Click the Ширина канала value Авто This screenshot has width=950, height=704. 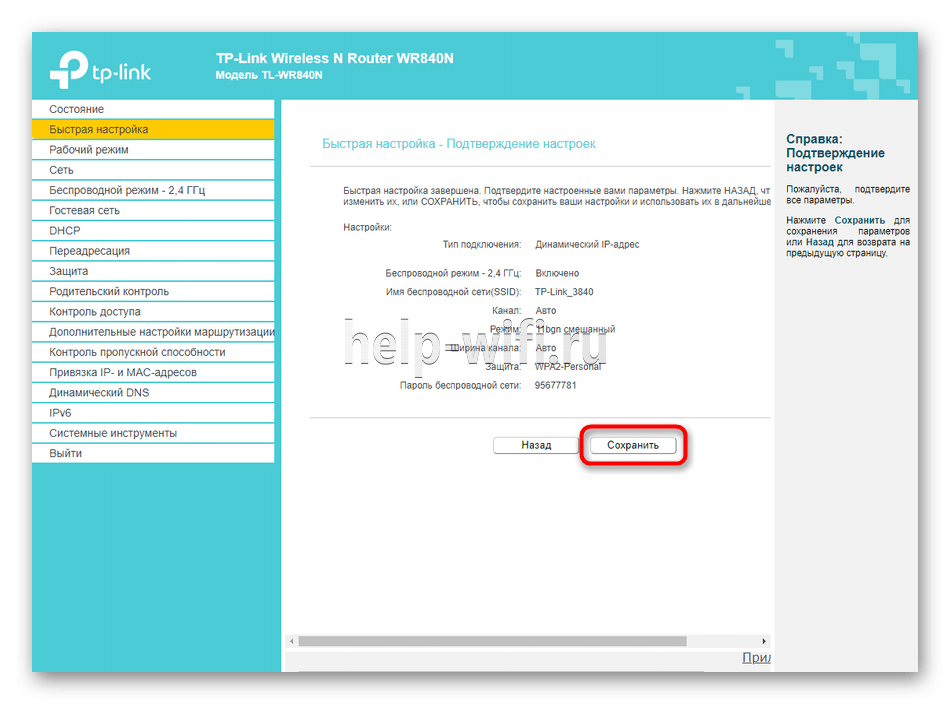tap(546, 348)
